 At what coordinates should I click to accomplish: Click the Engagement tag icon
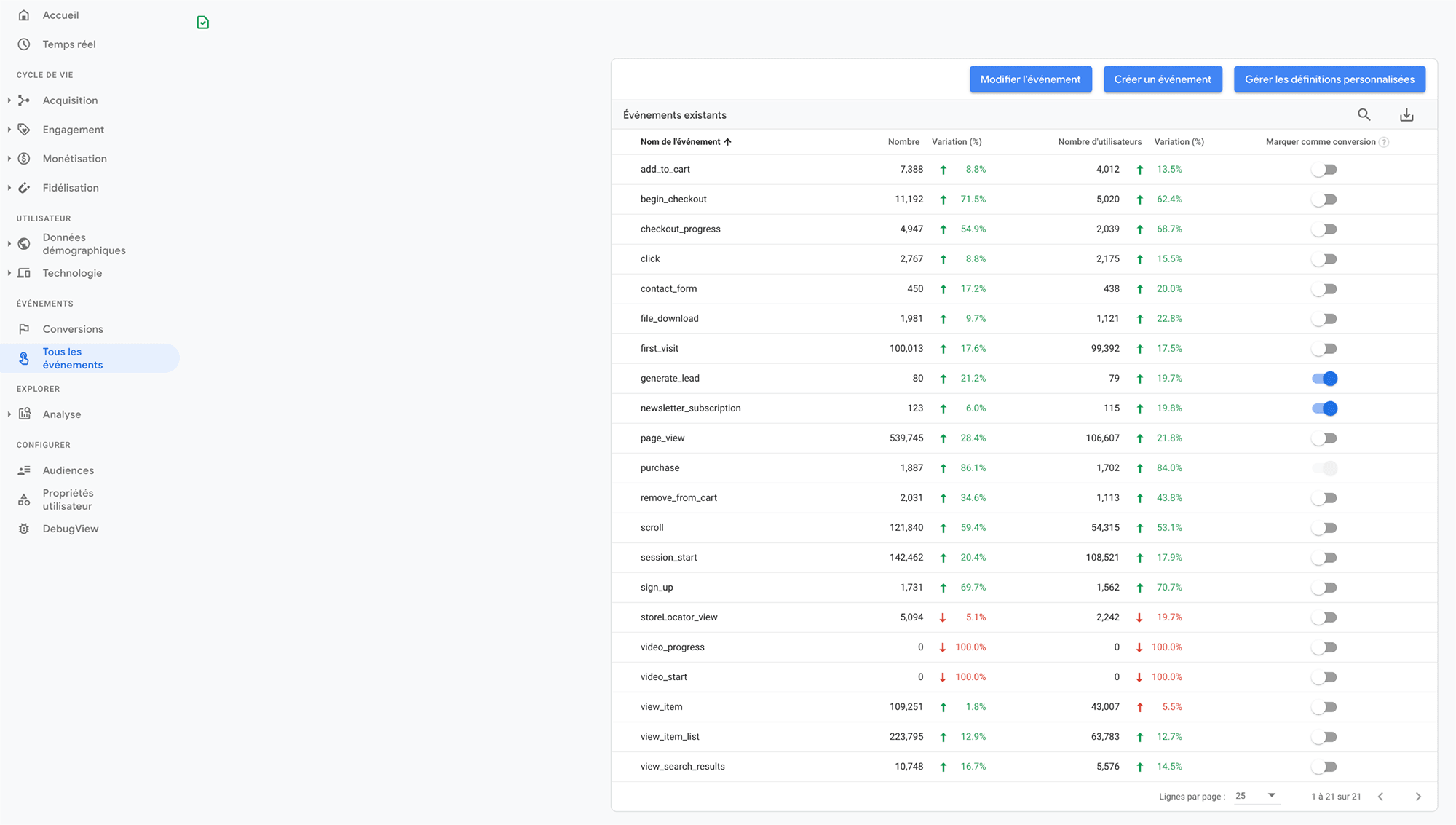(24, 130)
